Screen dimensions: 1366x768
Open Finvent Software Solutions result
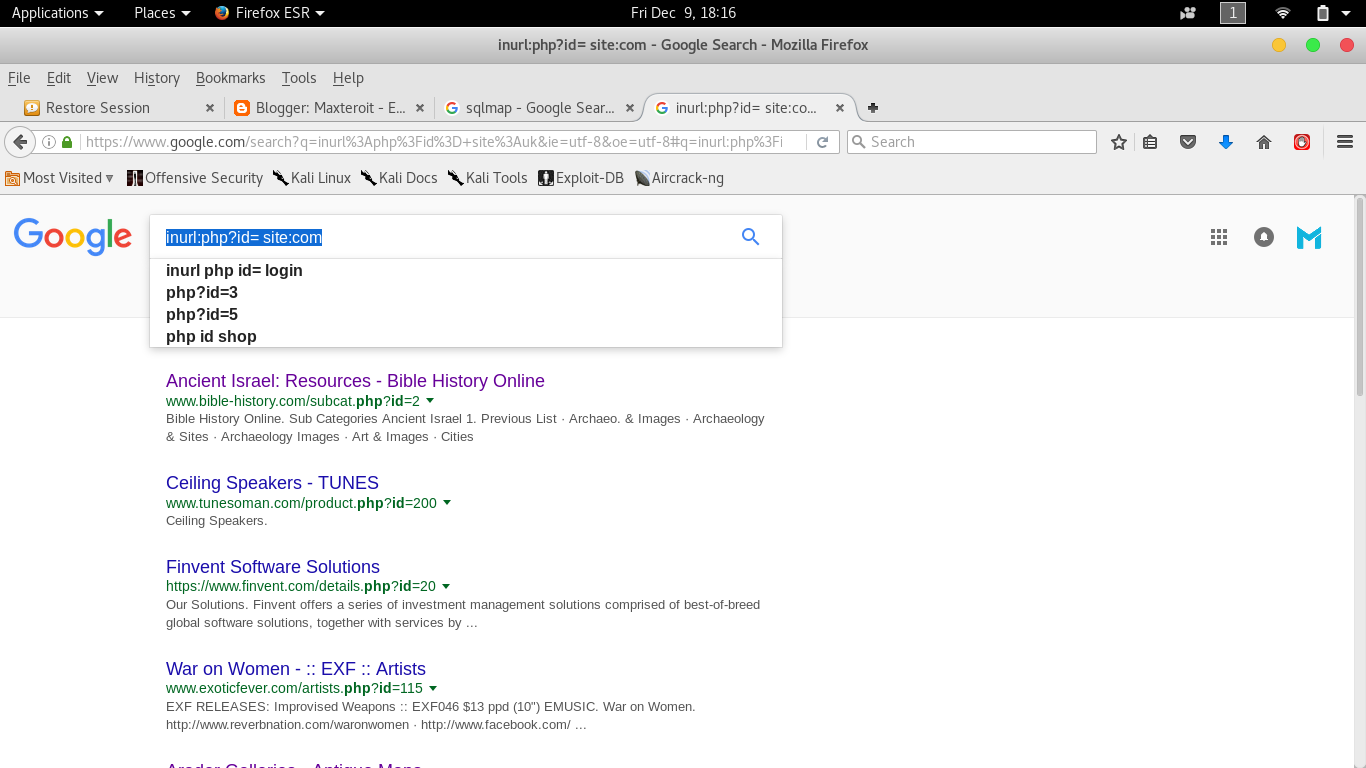point(273,567)
